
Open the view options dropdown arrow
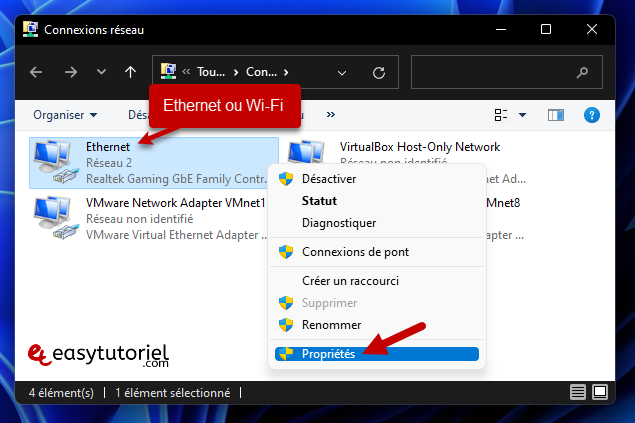tap(522, 115)
